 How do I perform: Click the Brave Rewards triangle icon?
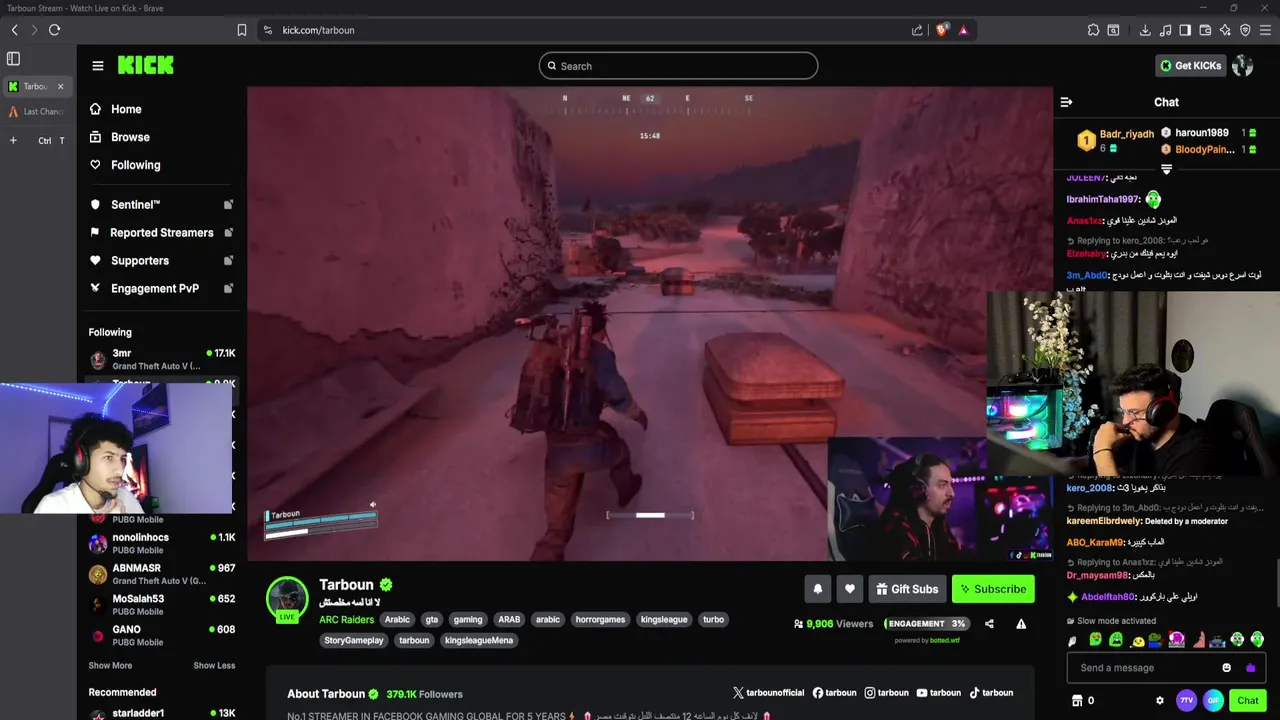click(963, 30)
